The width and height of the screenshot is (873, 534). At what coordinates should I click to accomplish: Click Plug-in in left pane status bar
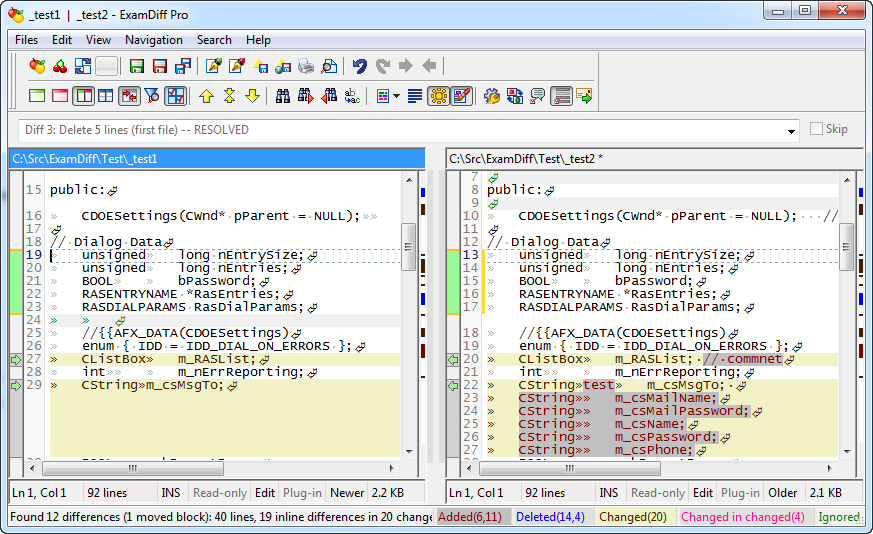click(302, 493)
